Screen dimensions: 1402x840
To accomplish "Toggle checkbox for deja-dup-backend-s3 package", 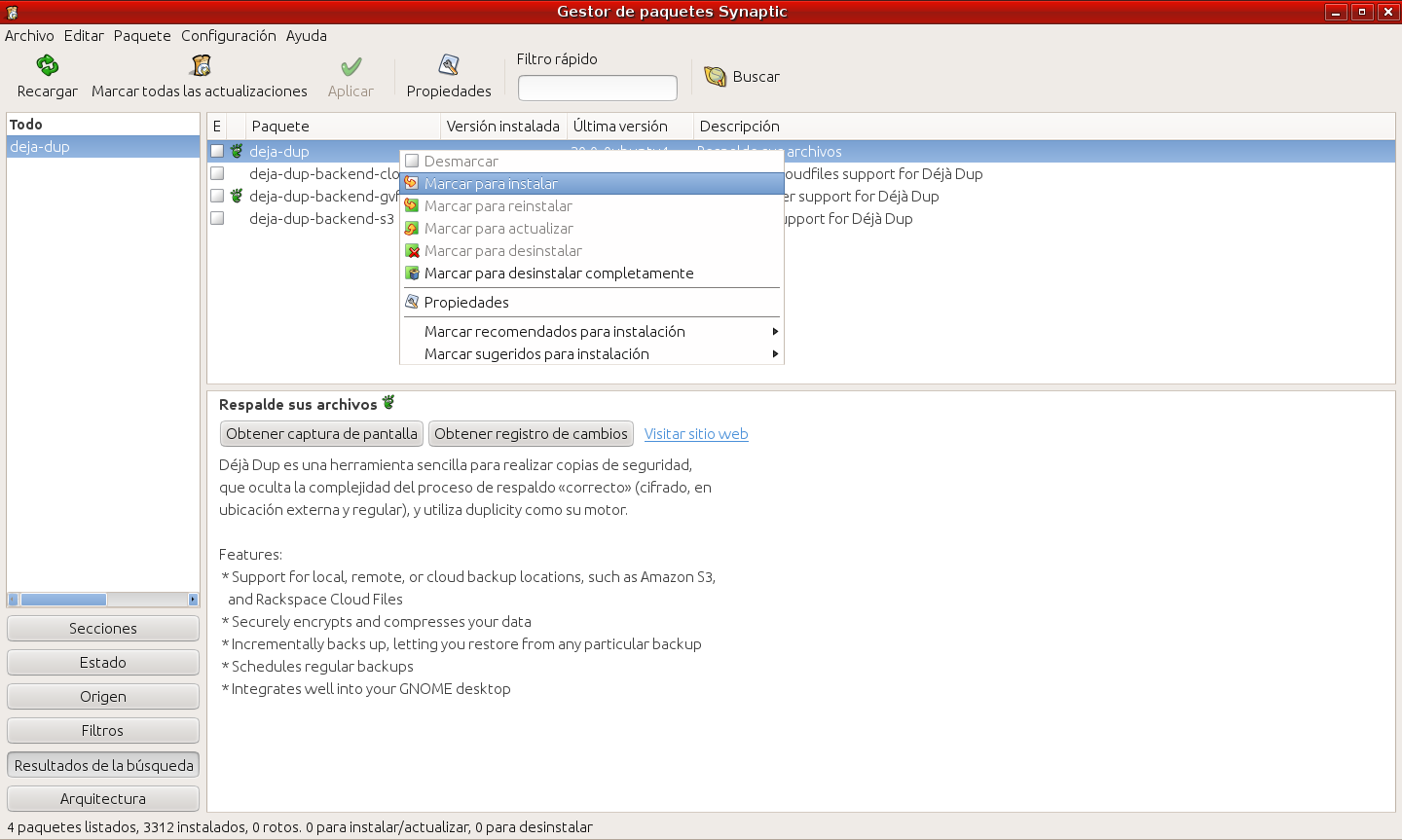I will (217, 219).
